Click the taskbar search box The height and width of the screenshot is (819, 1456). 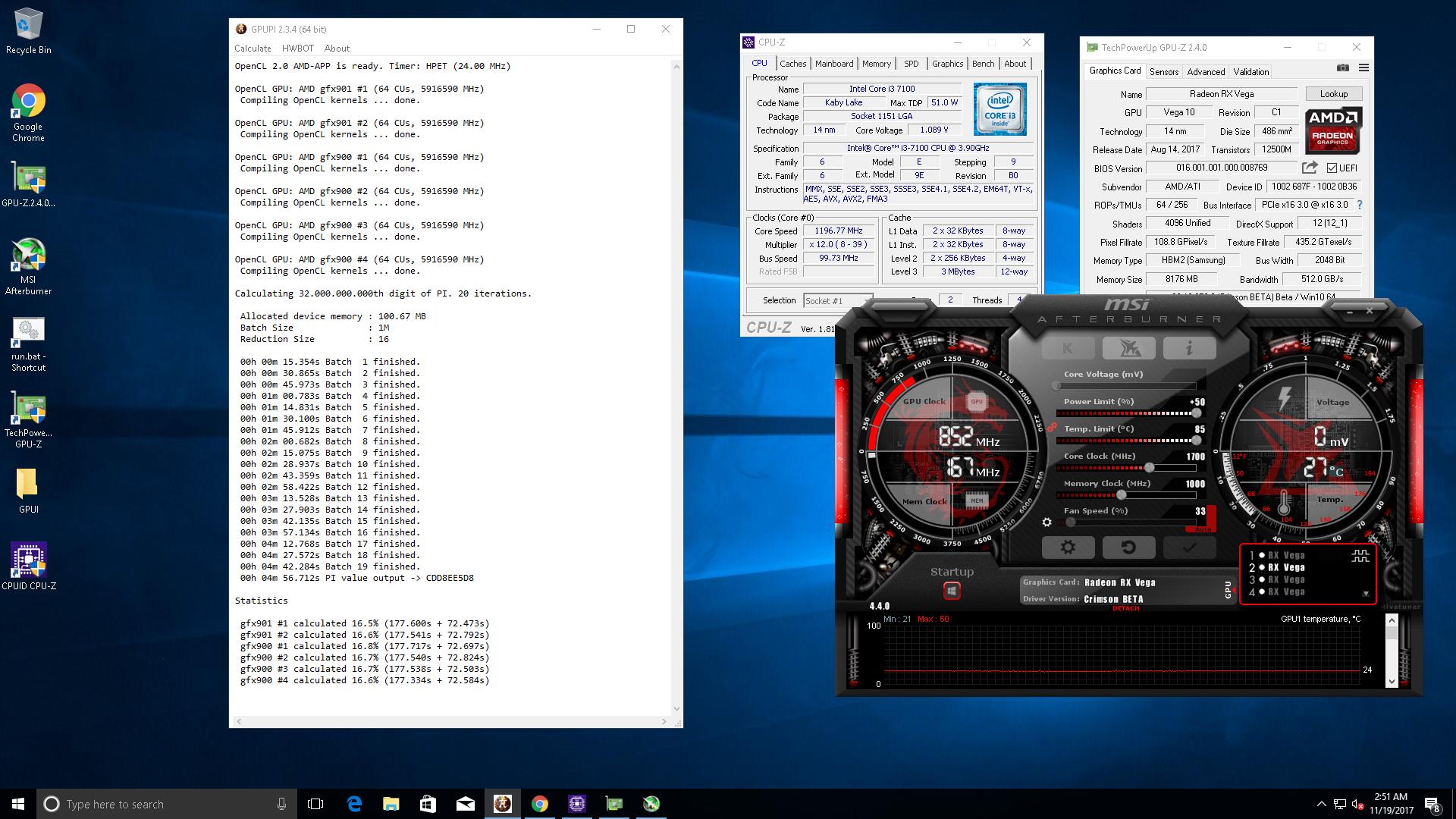coord(166,804)
